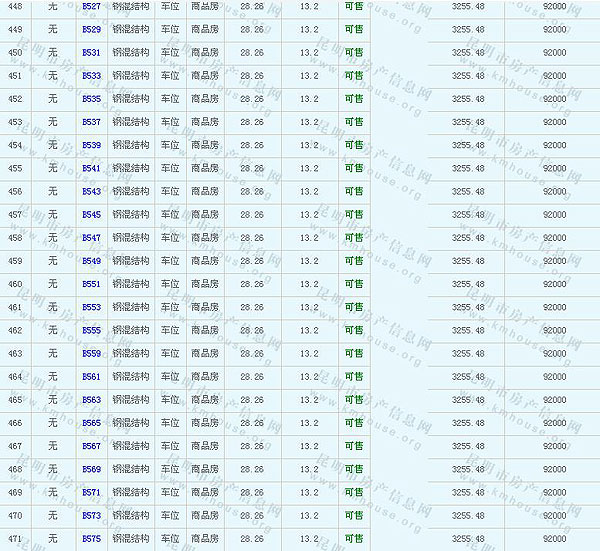
Task: Click the B531 parking space link
Action: (x=91, y=52)
